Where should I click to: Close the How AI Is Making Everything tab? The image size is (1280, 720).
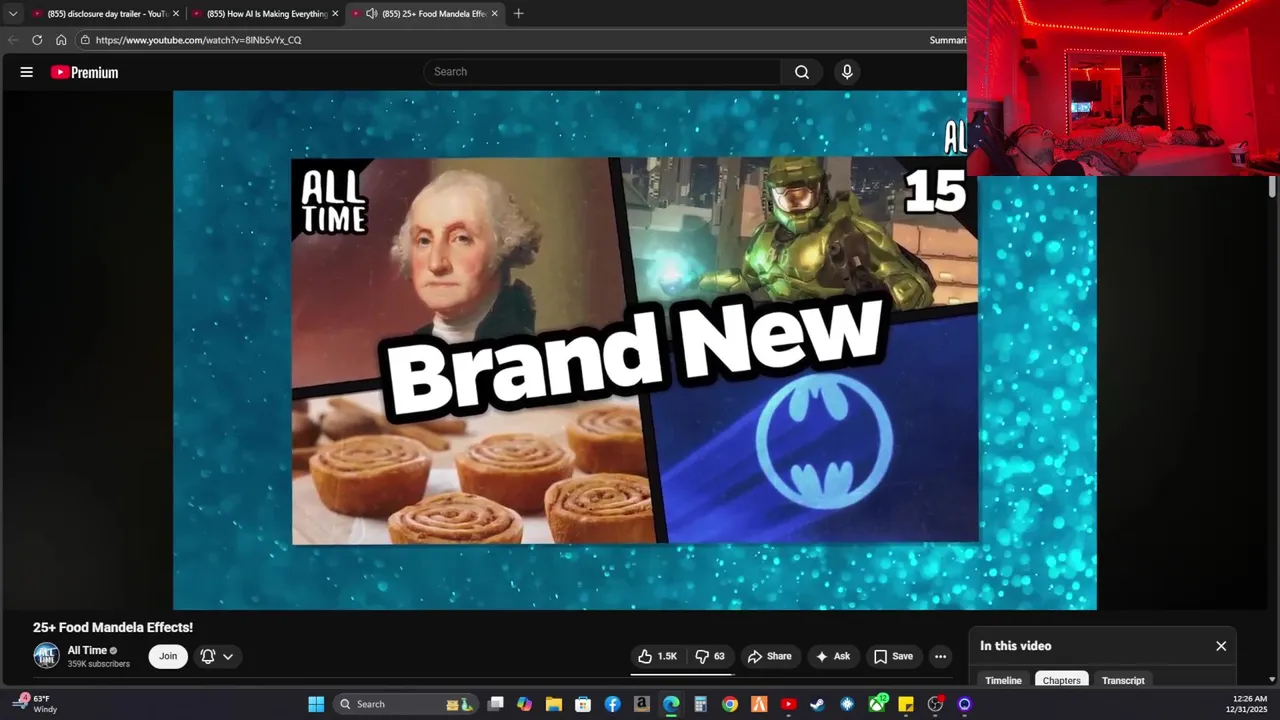pyautogui.click(x=335, y=14)
